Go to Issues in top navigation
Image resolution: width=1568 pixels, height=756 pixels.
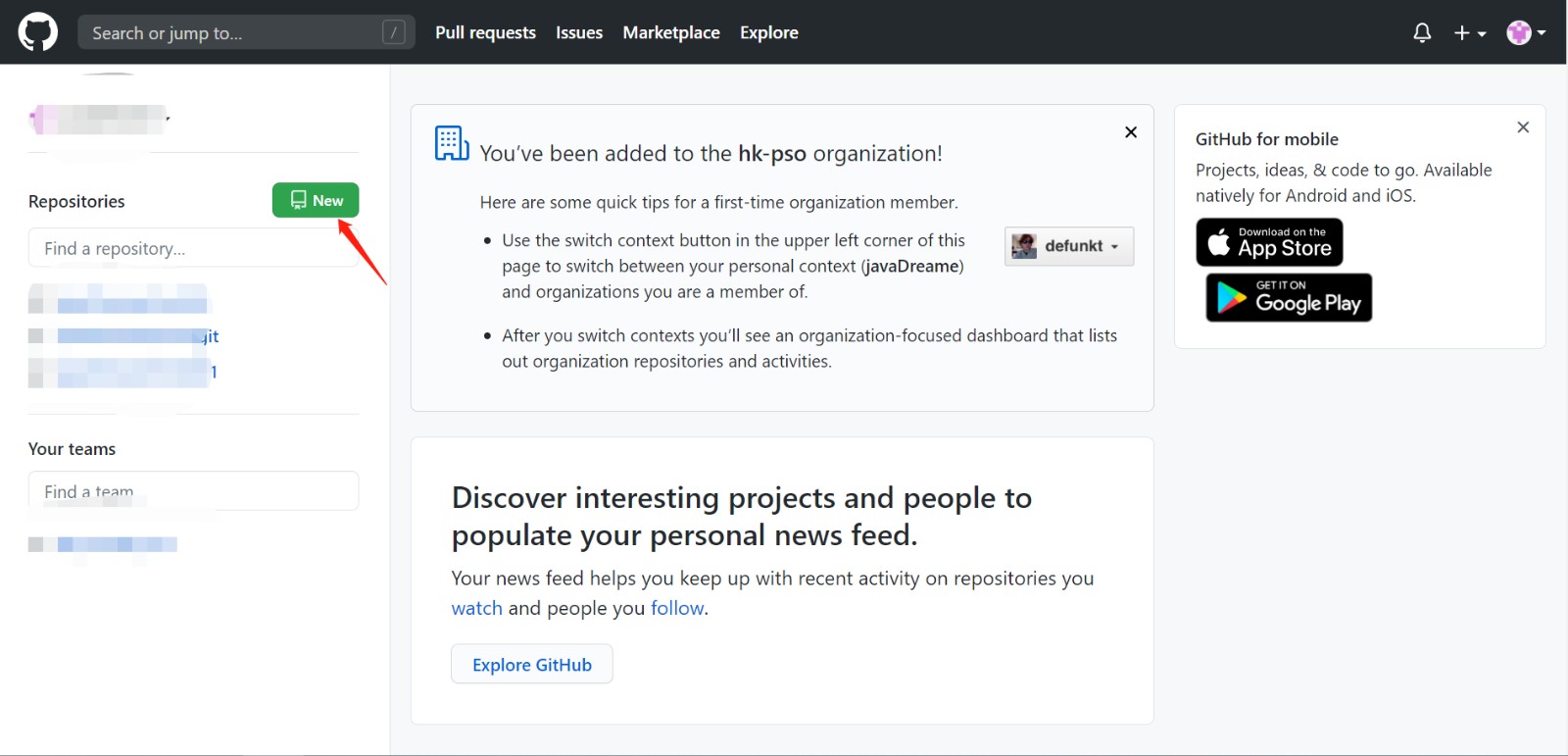[579, 32]
